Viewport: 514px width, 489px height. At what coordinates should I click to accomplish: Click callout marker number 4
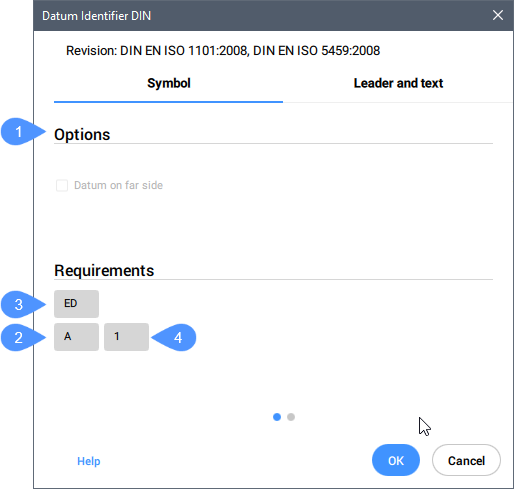tap(174, 337)
